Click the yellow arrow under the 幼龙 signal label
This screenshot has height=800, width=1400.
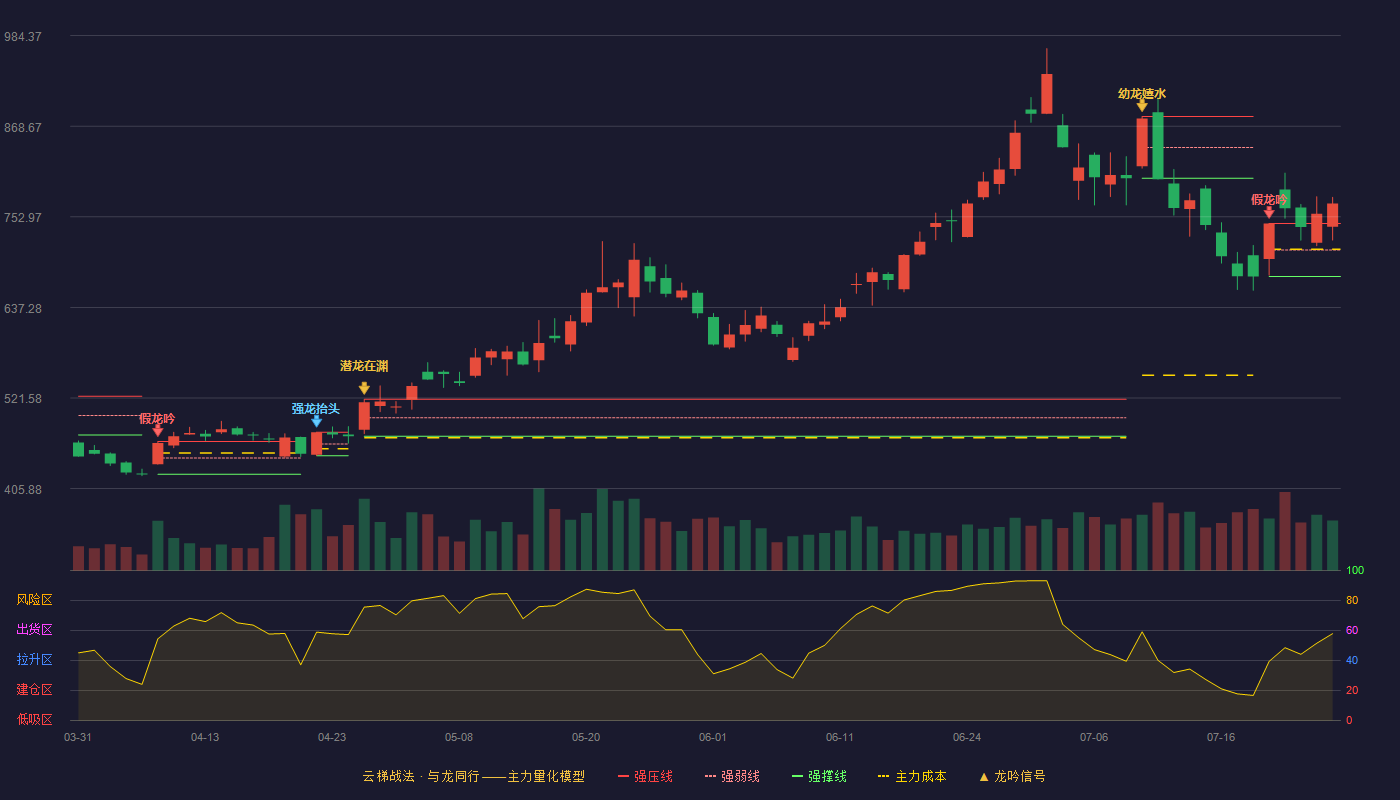[x=1142, y=105]
